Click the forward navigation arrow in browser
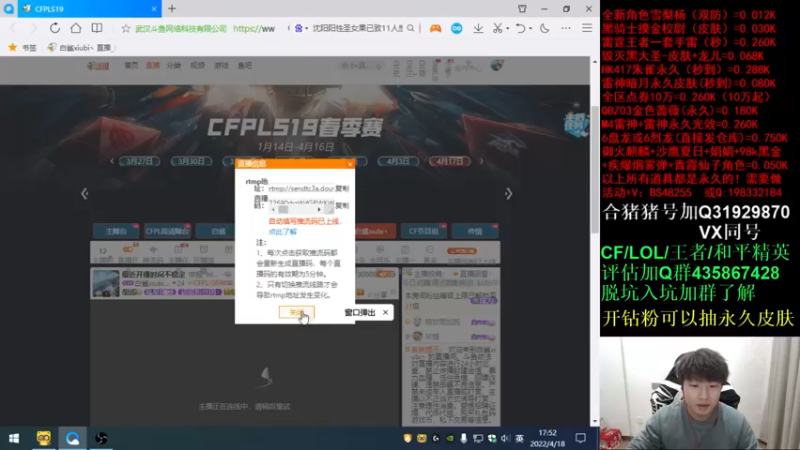Viewport: 800px width, 450px height. tap(34, 28)
